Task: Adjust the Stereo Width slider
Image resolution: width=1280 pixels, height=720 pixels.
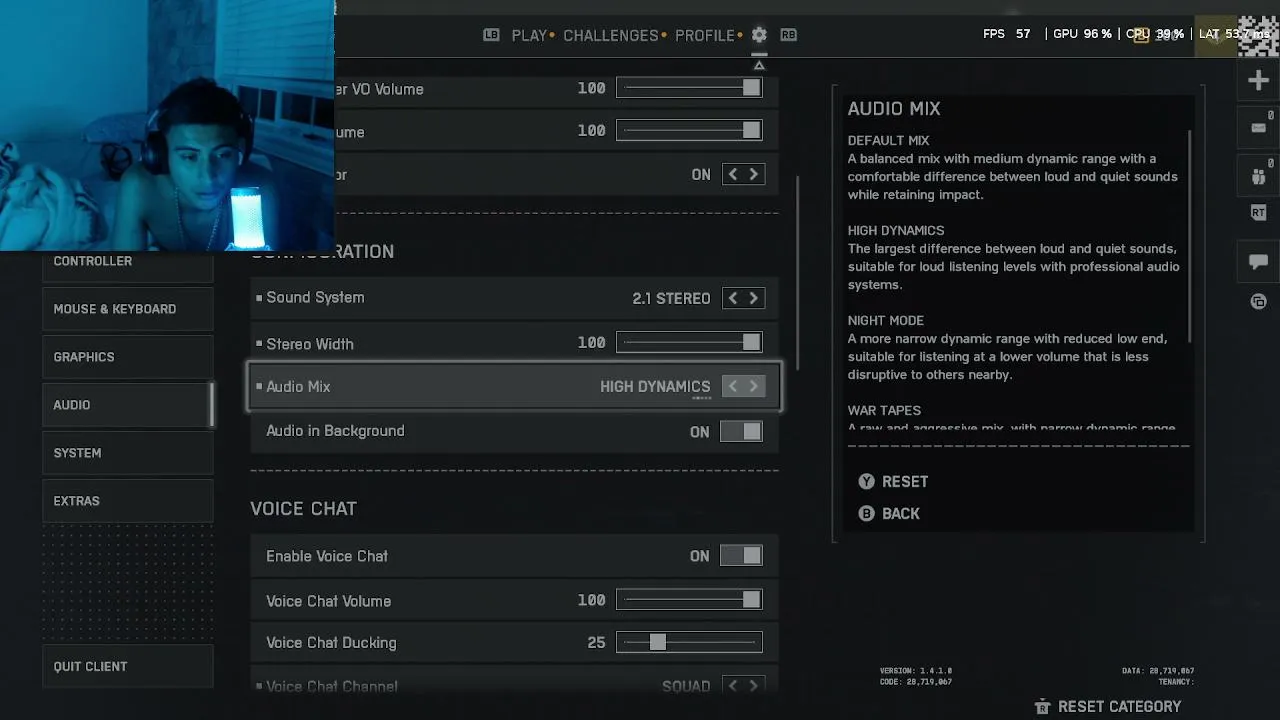Action: click(x=689, y=343)
